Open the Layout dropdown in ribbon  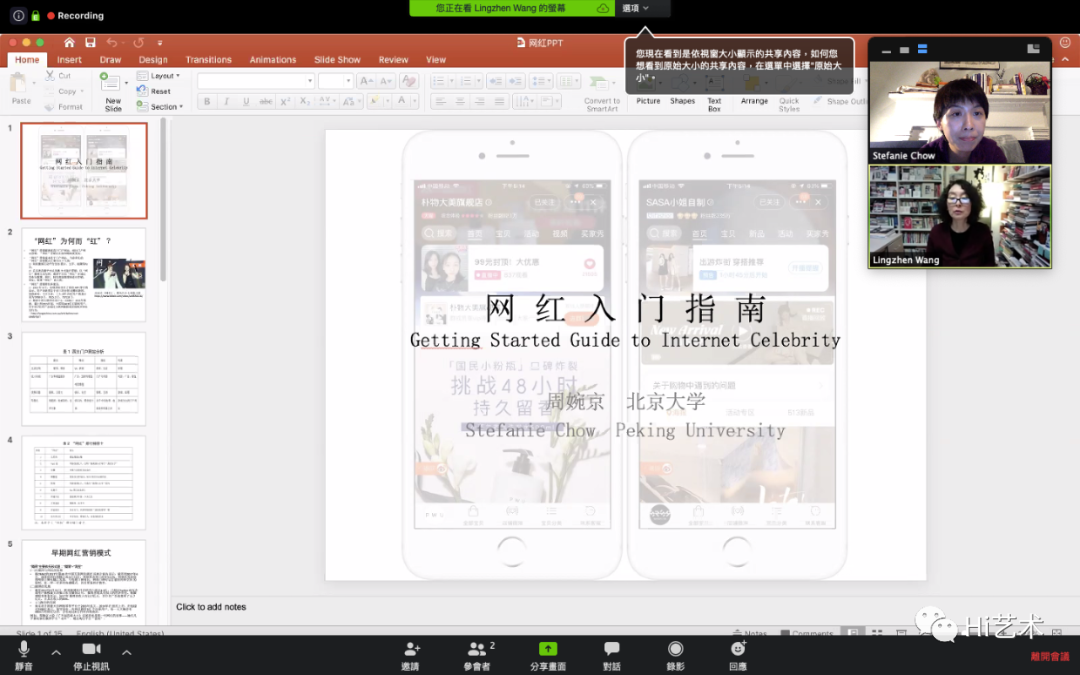pyautogui.click(x=159, y=76)
